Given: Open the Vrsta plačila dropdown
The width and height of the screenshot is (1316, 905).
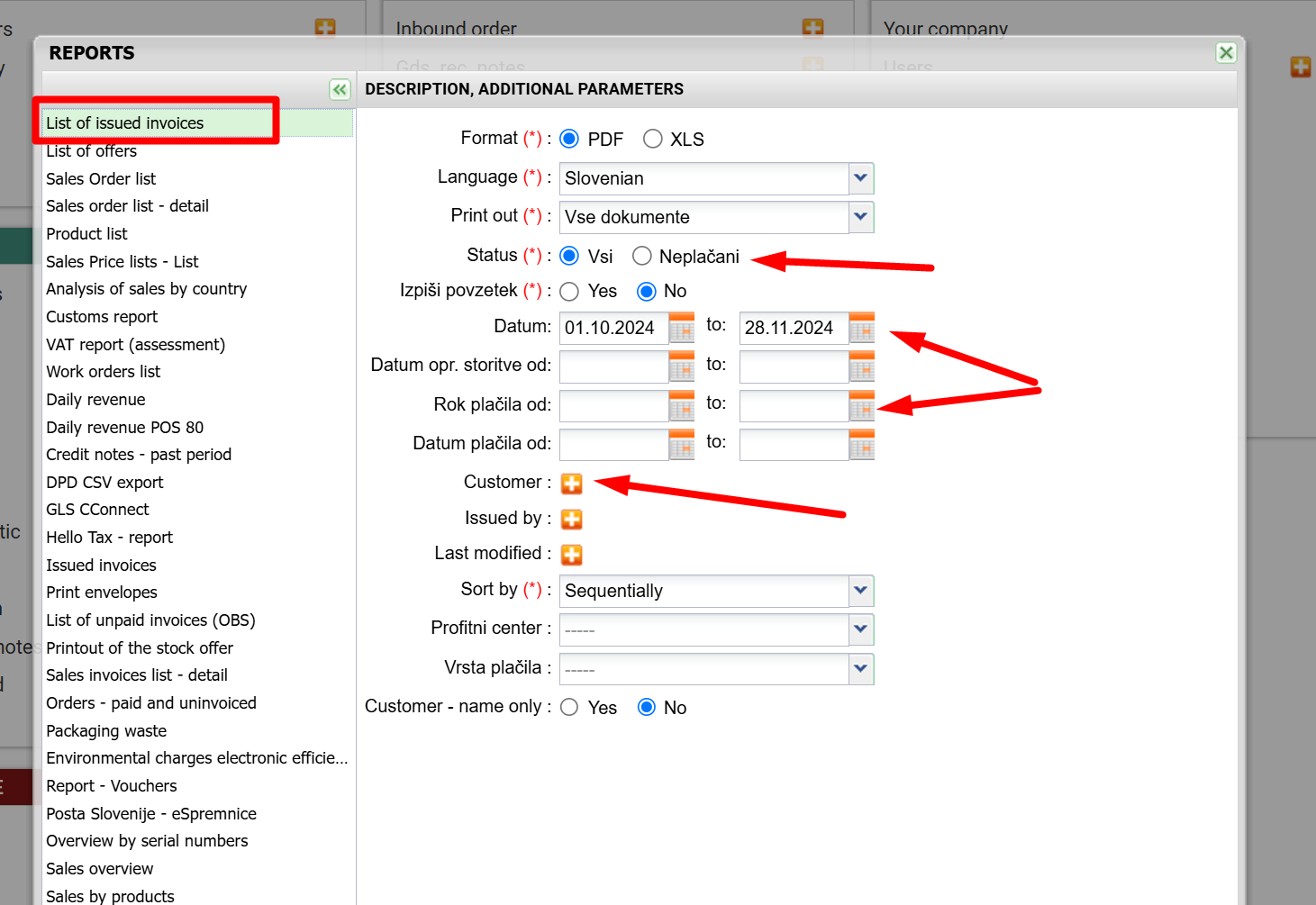Looking at the screenshot, I should pos(861,669).
